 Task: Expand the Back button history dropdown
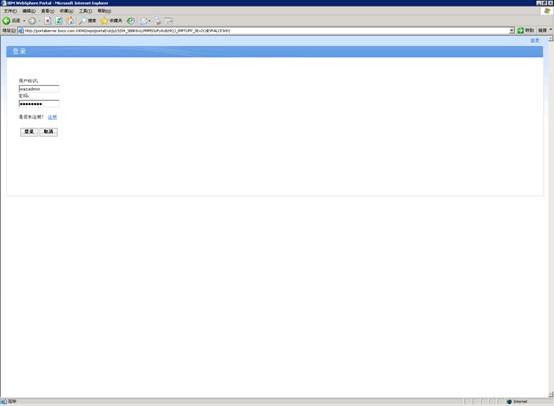click(24, 21)
